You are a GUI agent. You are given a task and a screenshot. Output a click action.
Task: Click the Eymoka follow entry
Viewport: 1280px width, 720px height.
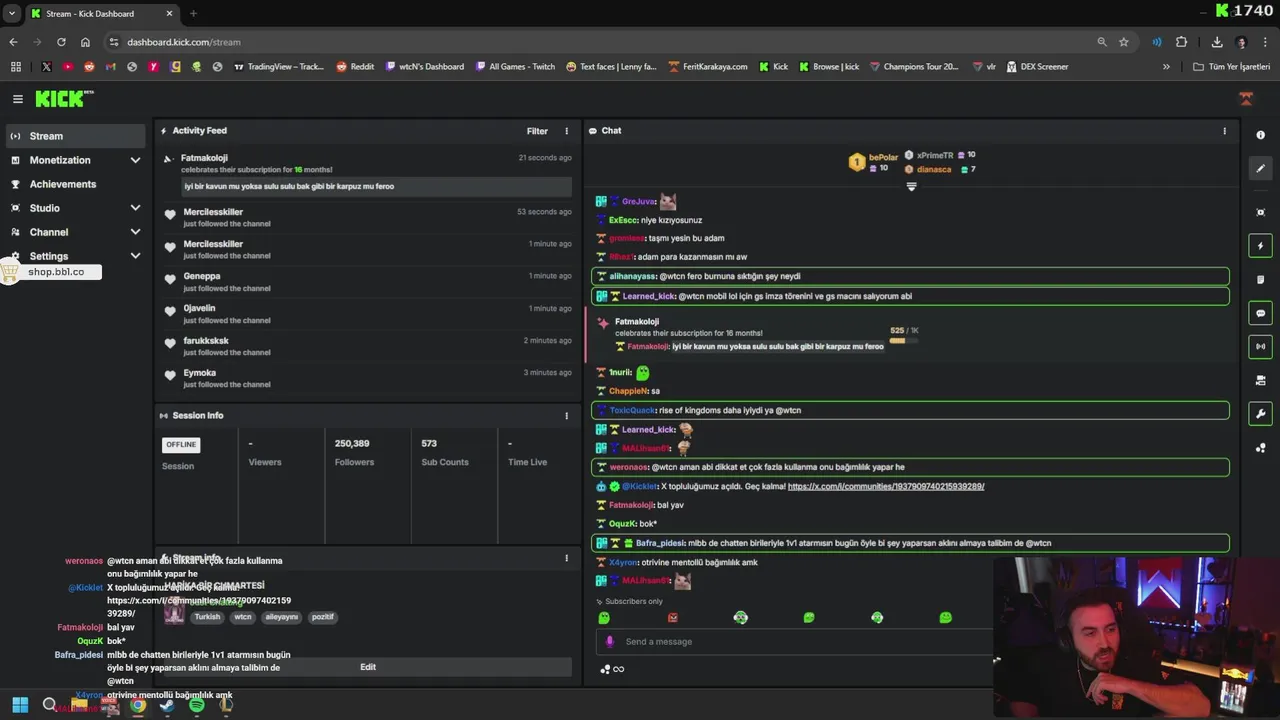pyautogui.click(x=368, y=378)
